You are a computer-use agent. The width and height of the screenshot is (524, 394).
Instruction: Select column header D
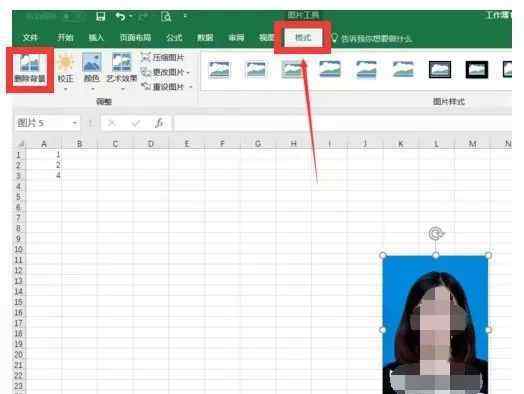tap(151, 144)
